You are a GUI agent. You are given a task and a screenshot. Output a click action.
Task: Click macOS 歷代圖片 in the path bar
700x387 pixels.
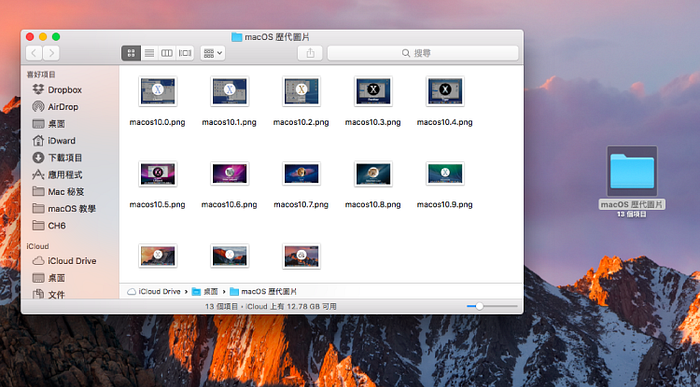click(263, 291)
